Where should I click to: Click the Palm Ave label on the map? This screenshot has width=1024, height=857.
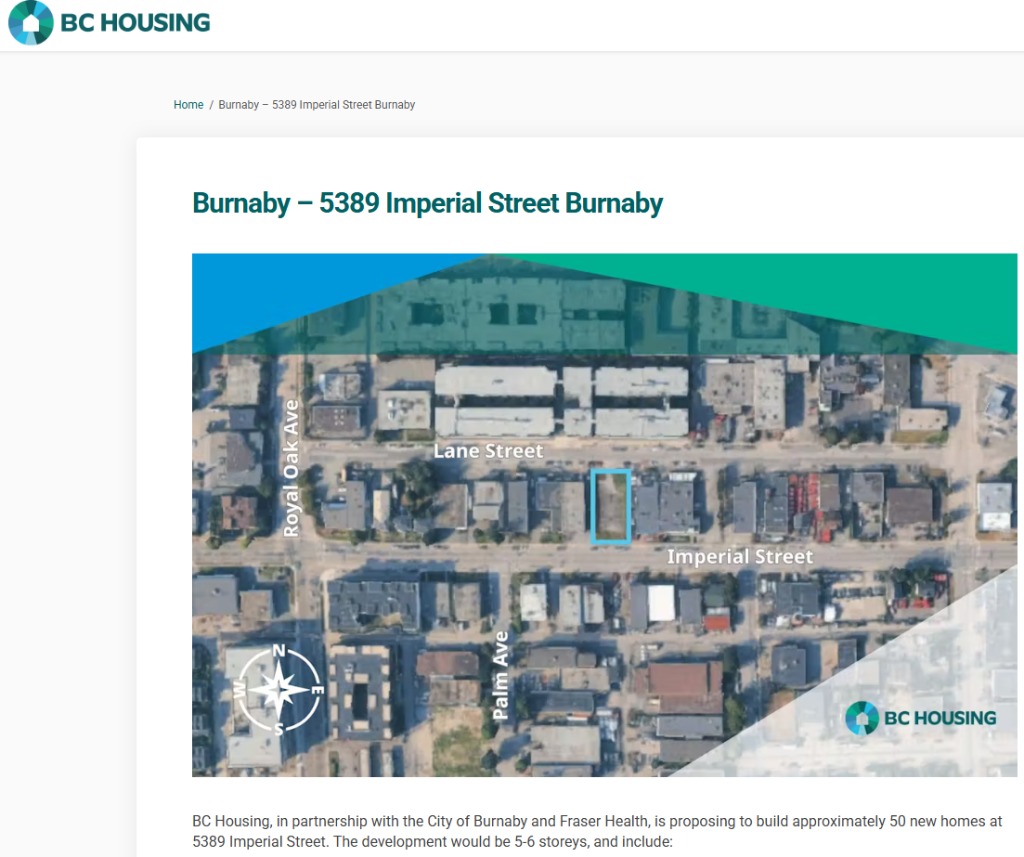pos(501,675)
